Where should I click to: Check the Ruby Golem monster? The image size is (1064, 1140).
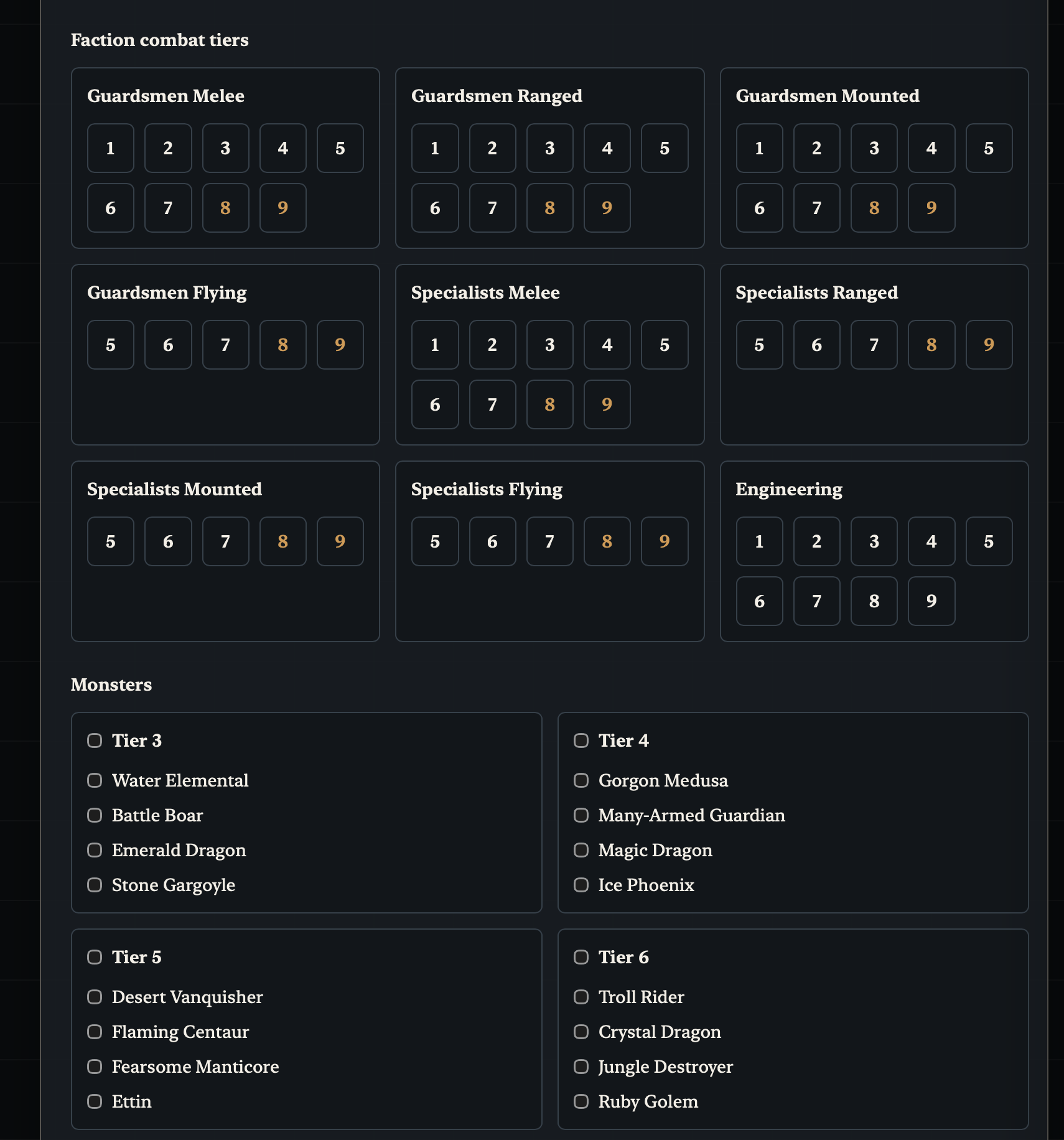click(x=581, y=1101)
